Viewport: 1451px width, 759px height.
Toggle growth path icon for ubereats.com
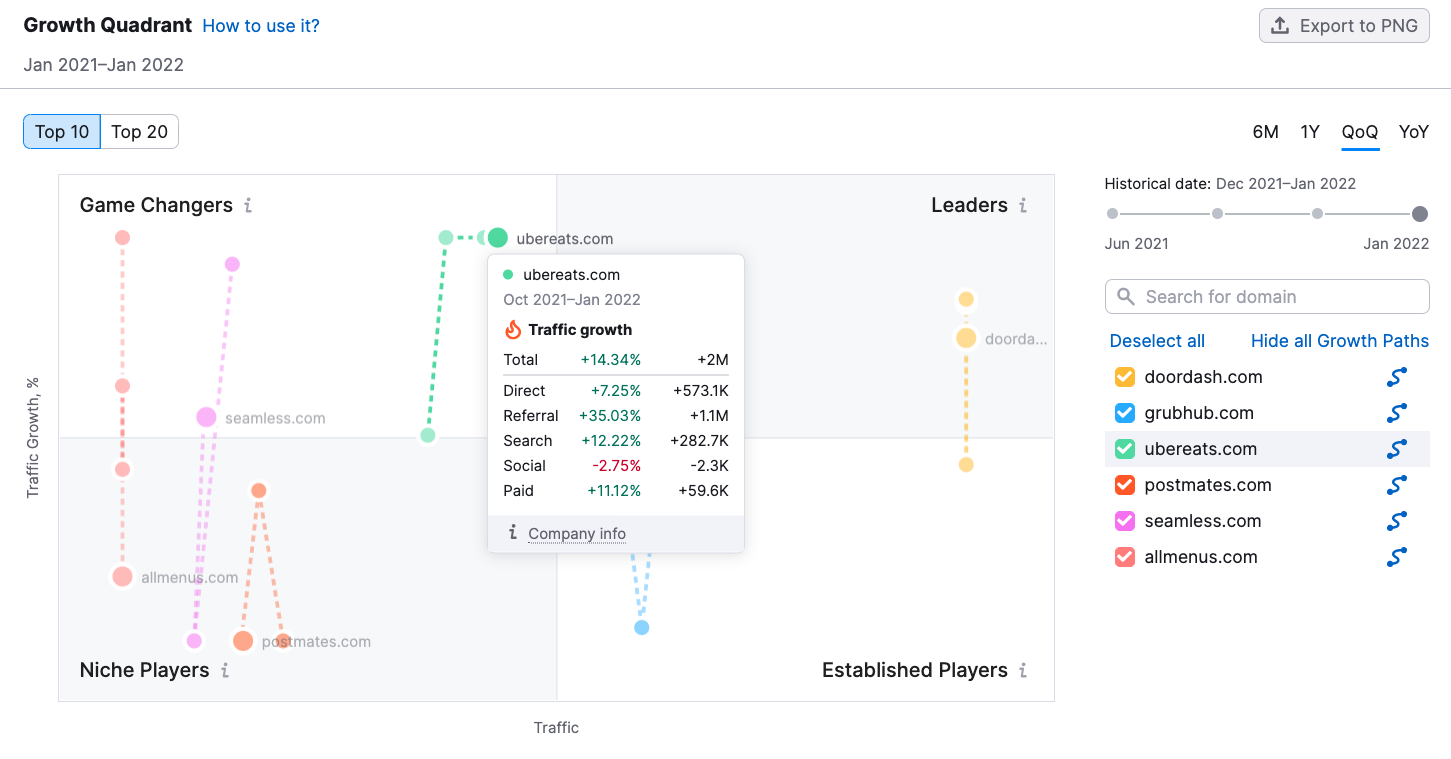click(x=1397, y=449)
